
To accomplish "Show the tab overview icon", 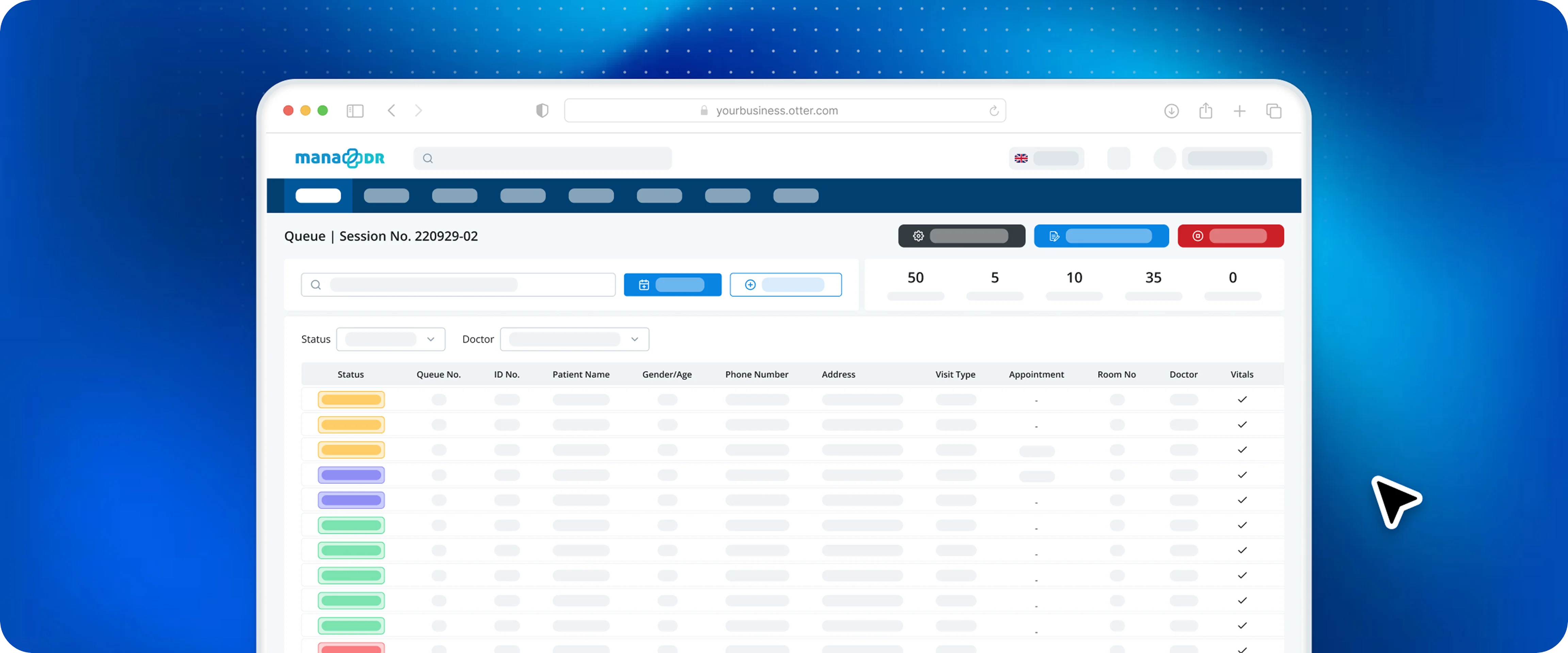I will 1273,111.
